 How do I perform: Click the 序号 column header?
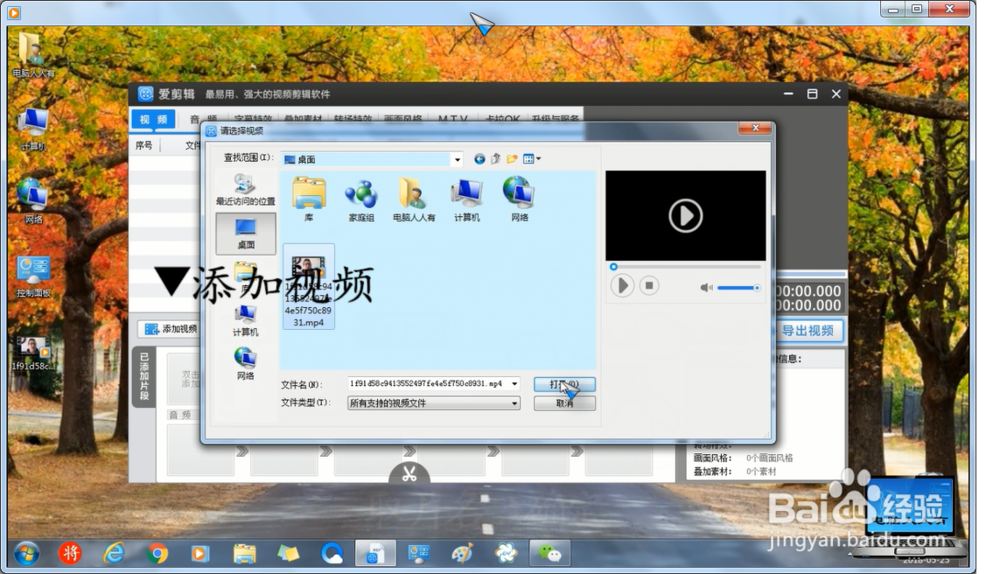144,145
